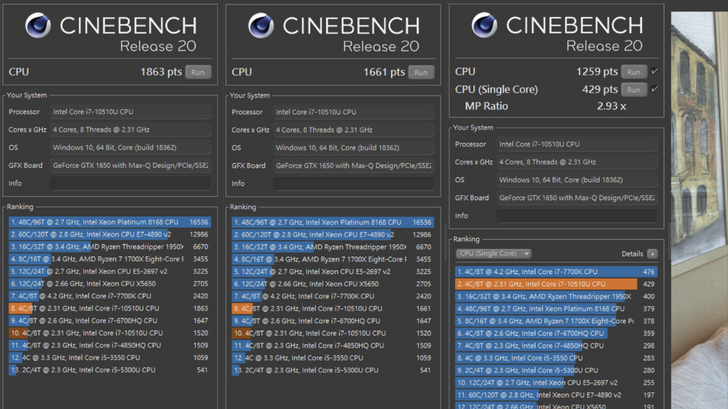Image resolution: width=728 pixels, height=409 pixels.
Task: Click the Cinebench logo above the 1661 pts score
Action: click(x=261, y=27)
